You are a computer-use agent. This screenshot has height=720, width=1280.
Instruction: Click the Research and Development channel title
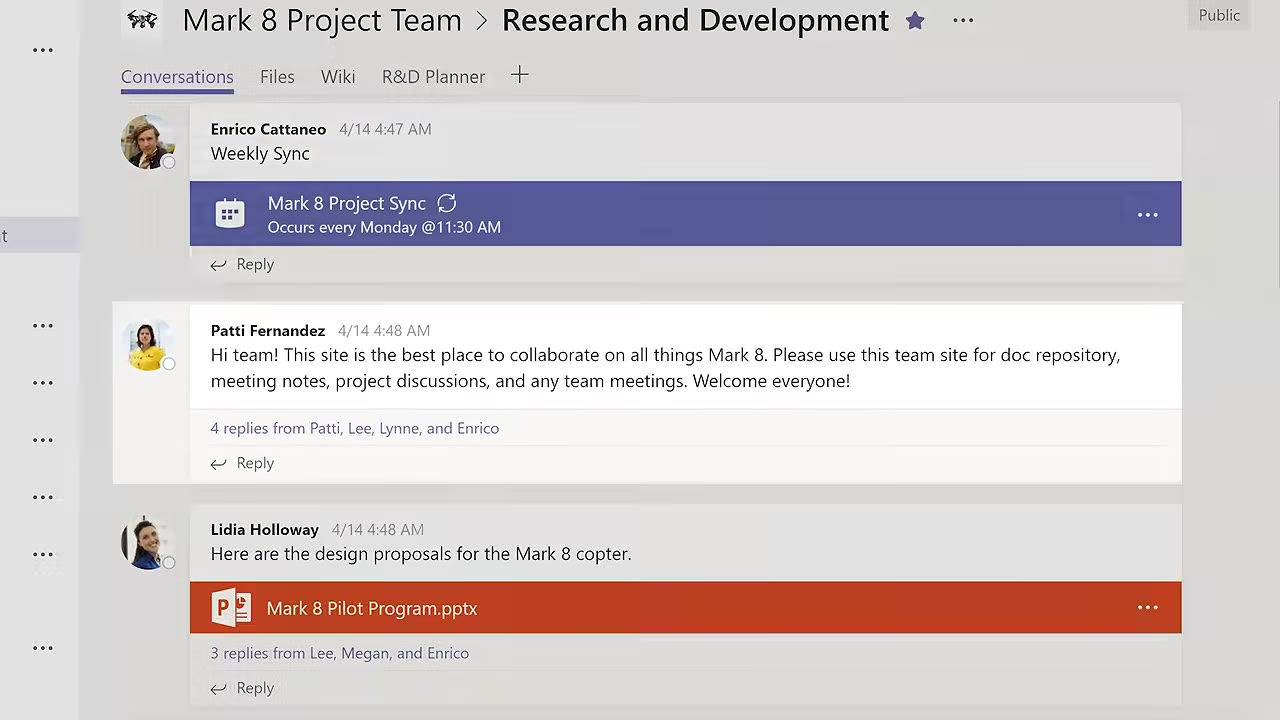695,20
